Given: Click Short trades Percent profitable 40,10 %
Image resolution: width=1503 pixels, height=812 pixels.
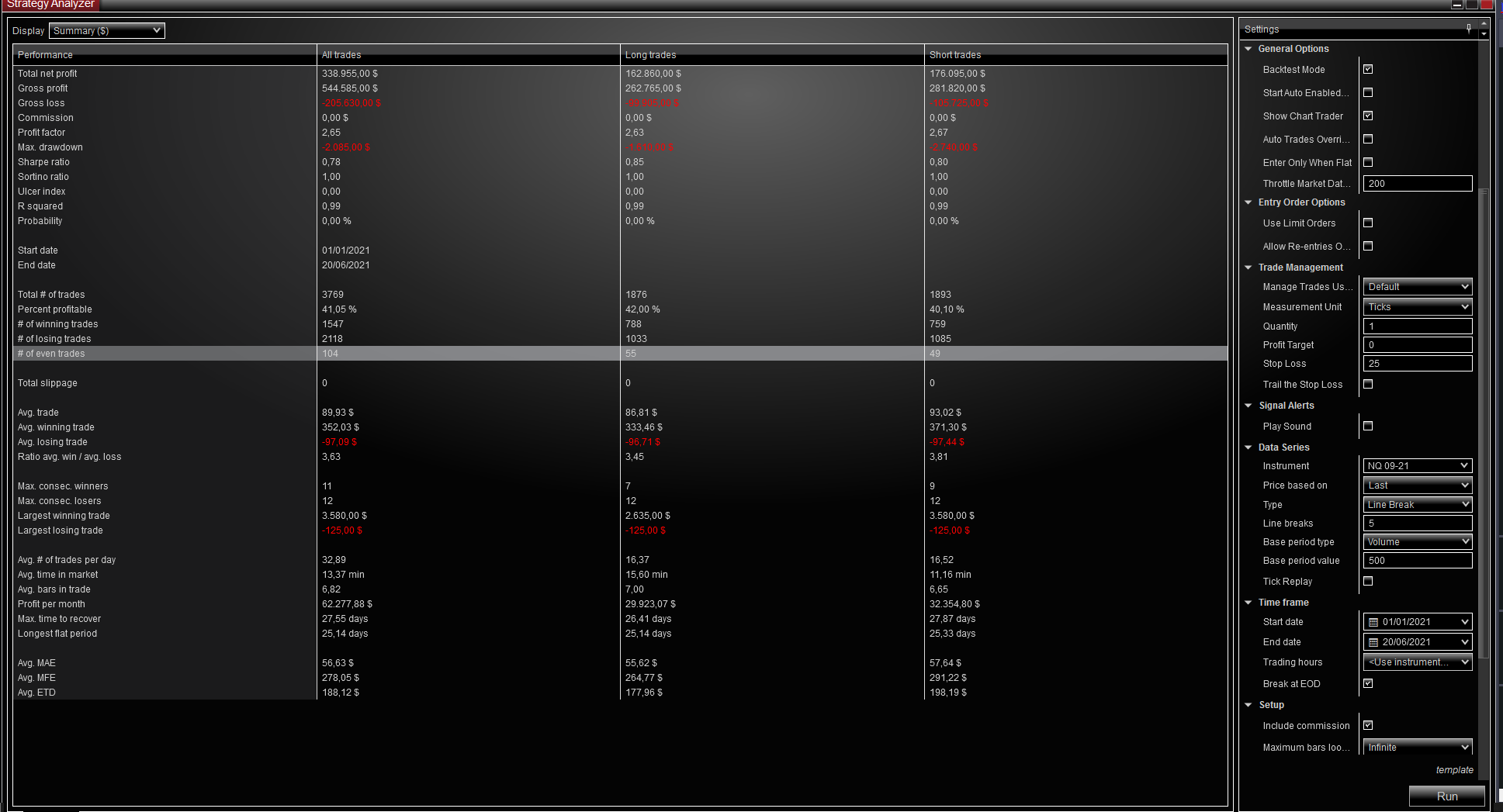Looking at the screenshot, I should [x=947, y=309].
